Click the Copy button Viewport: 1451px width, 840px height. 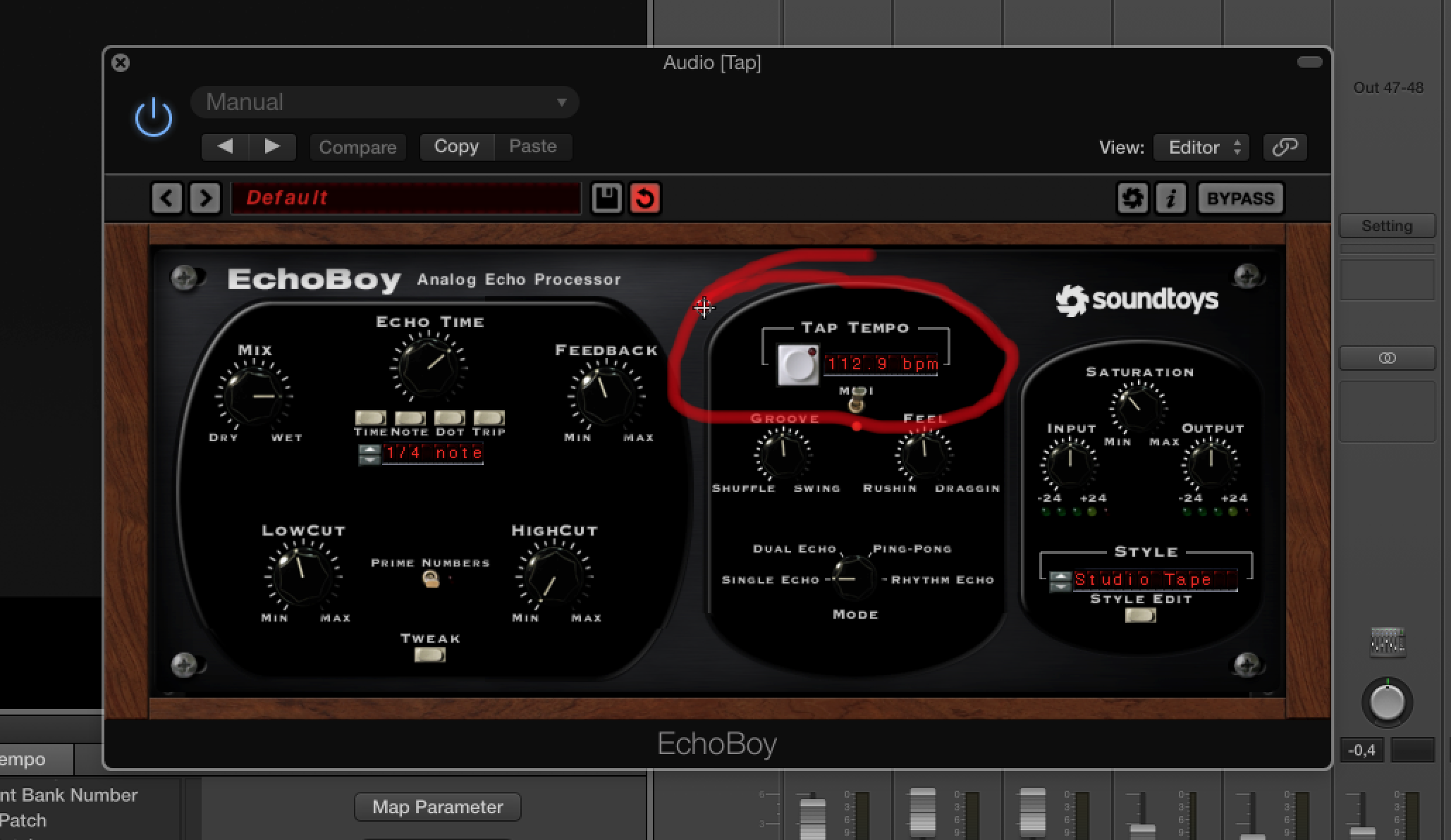(x=456, y=147)
